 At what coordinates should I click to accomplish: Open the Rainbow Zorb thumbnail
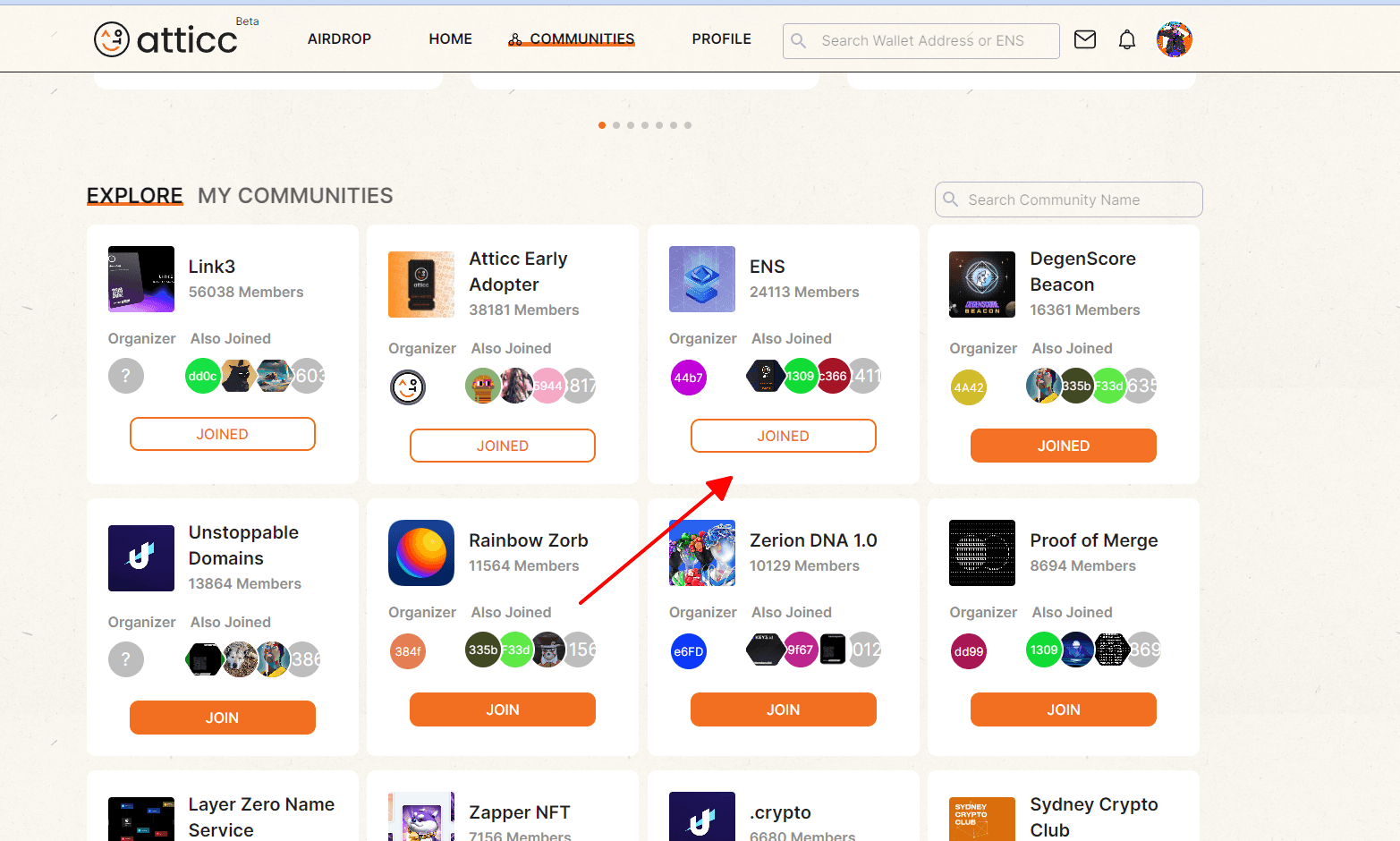coord(421,553)
